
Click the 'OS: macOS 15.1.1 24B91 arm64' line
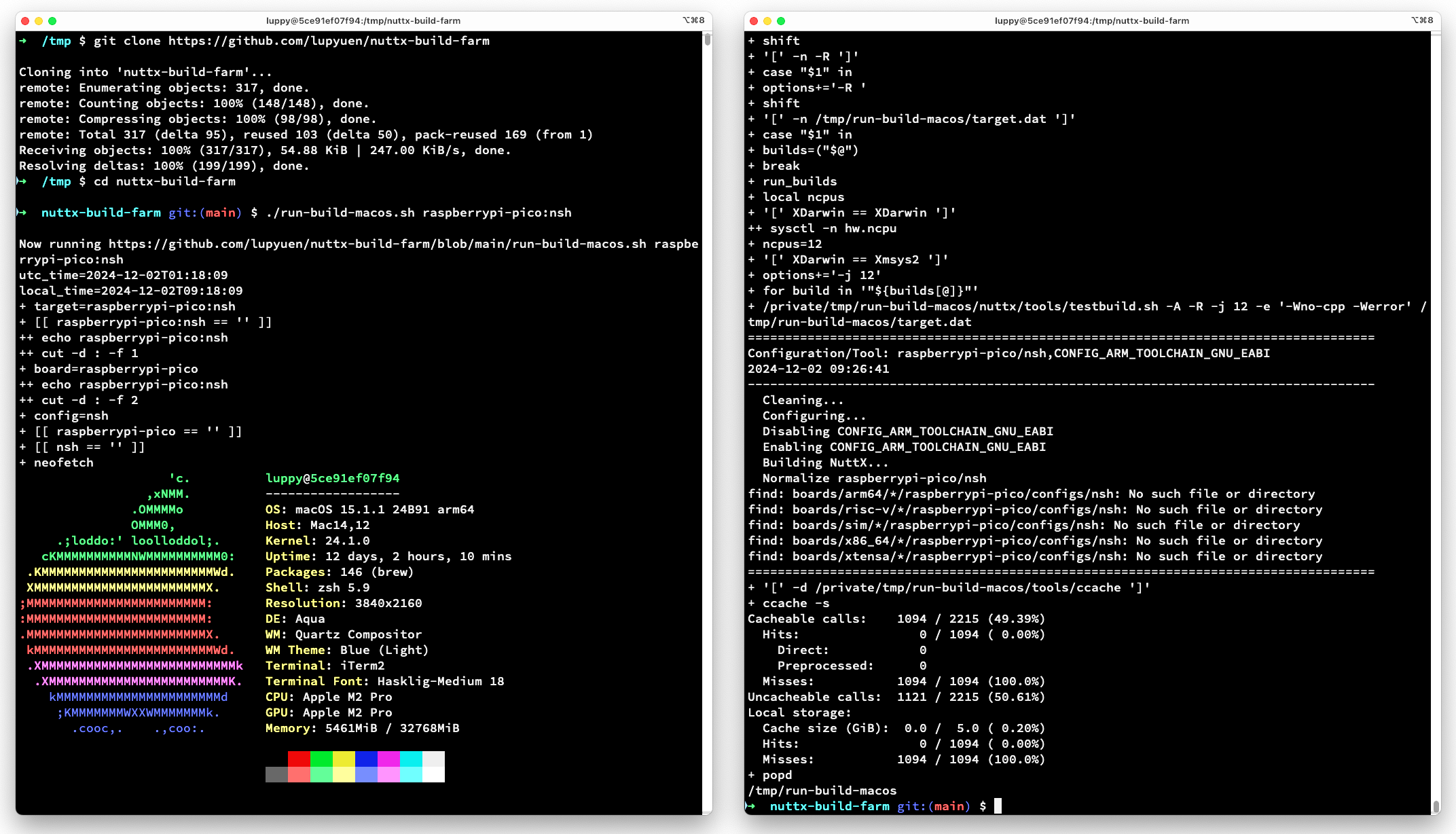(x=370, y=509)
